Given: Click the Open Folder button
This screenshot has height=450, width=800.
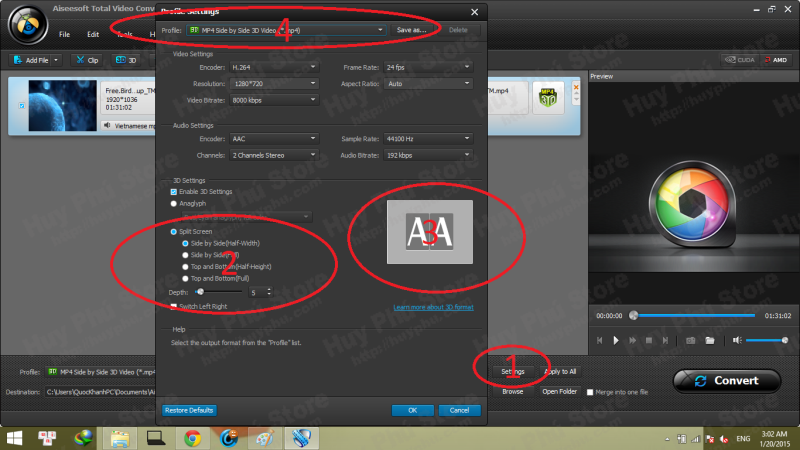Looking at the screenshot, I should (559, 392).
